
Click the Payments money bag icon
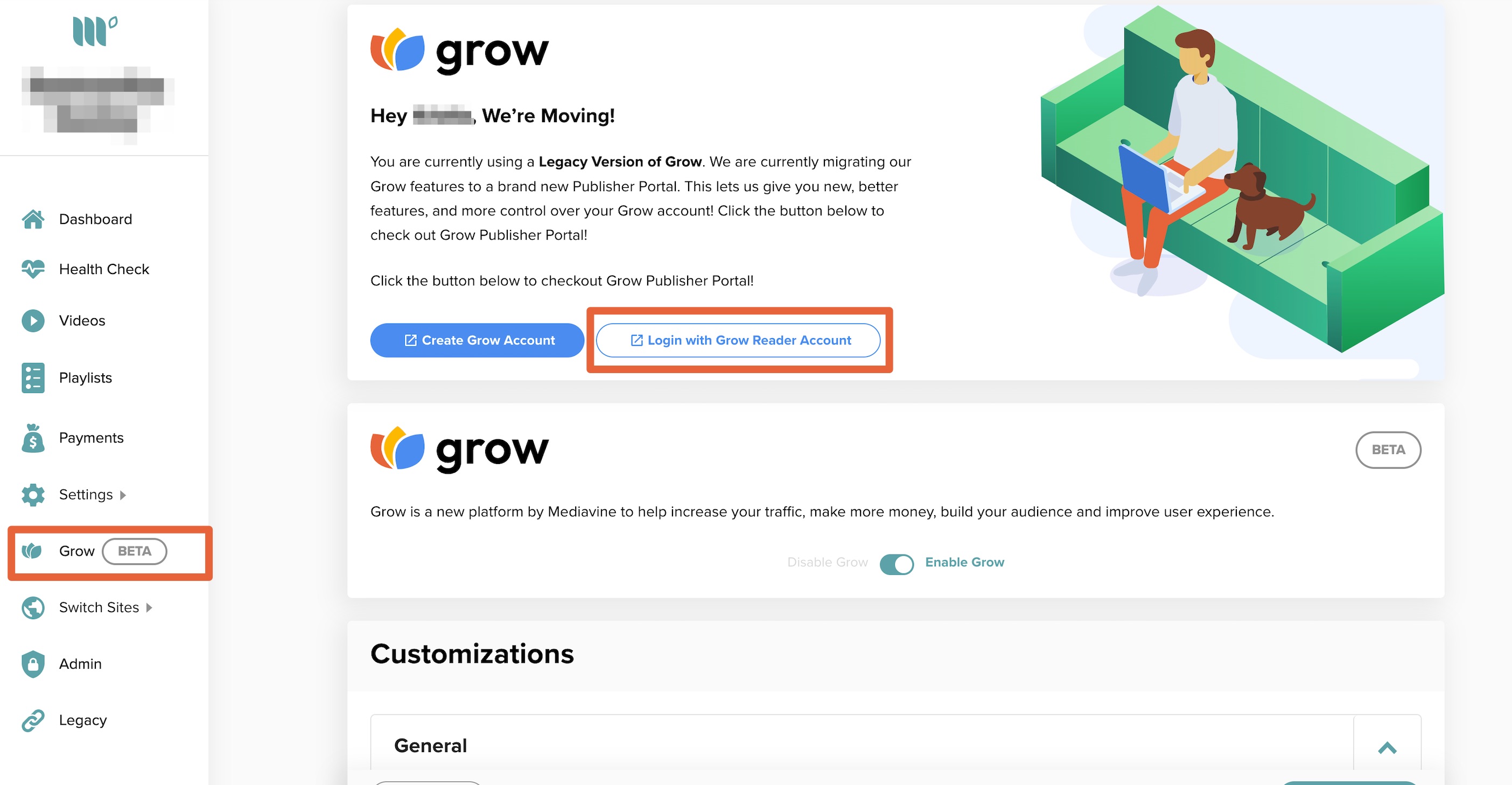coord(33,438)
